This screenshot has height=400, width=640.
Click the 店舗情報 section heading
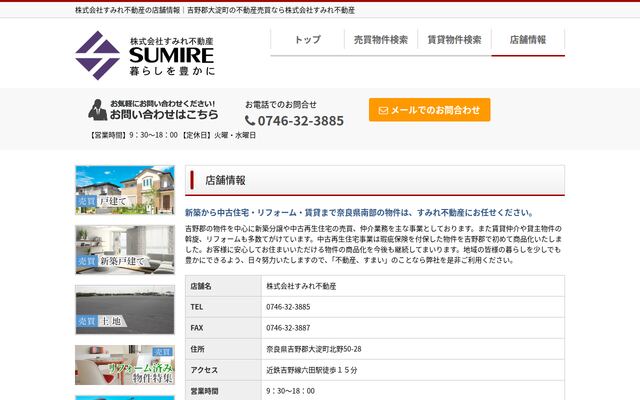[225, 180]
